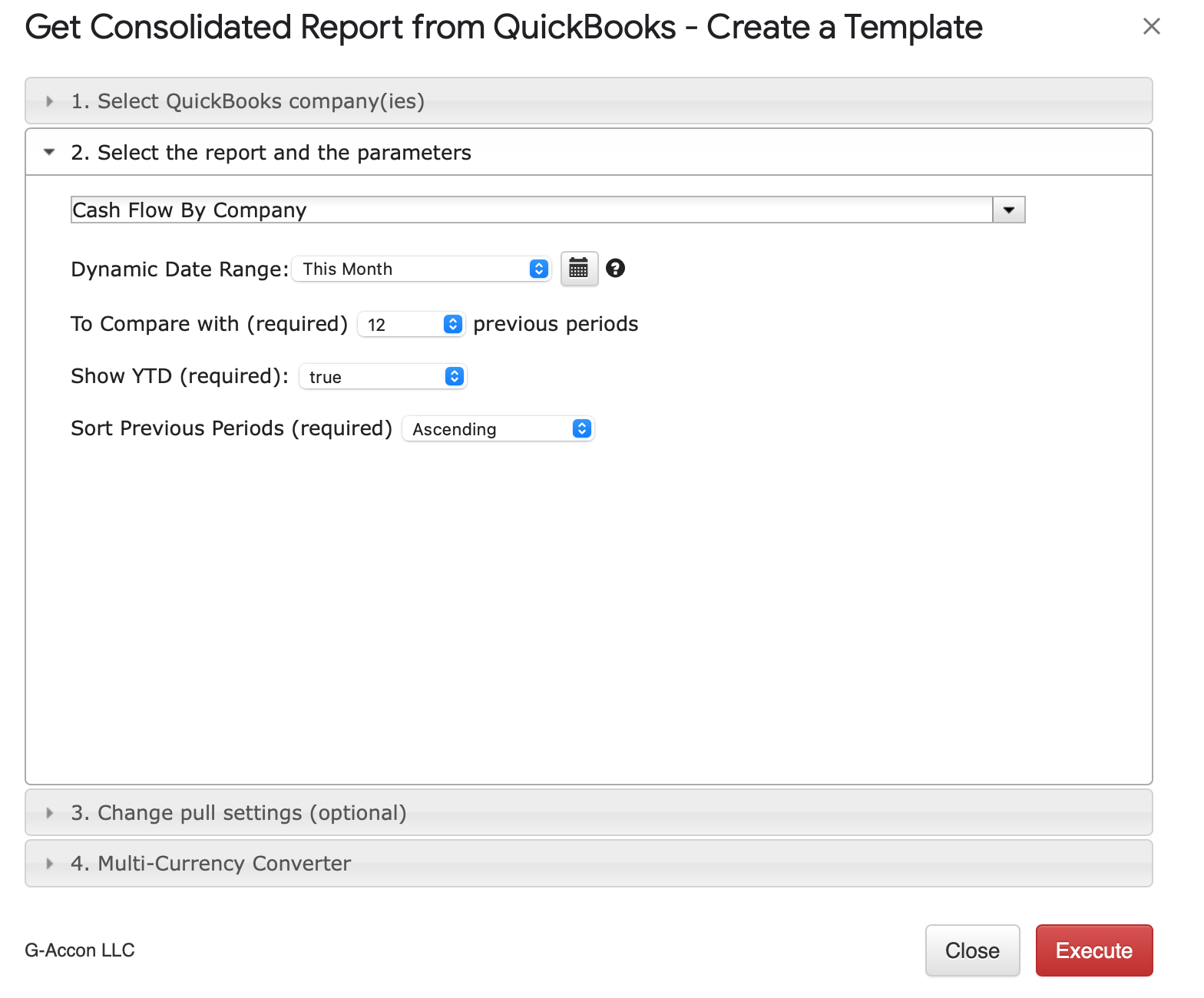The height and width of the screenshot is (998, 1204).
Task: Click the question mark help icon
Action: [615, 268]
